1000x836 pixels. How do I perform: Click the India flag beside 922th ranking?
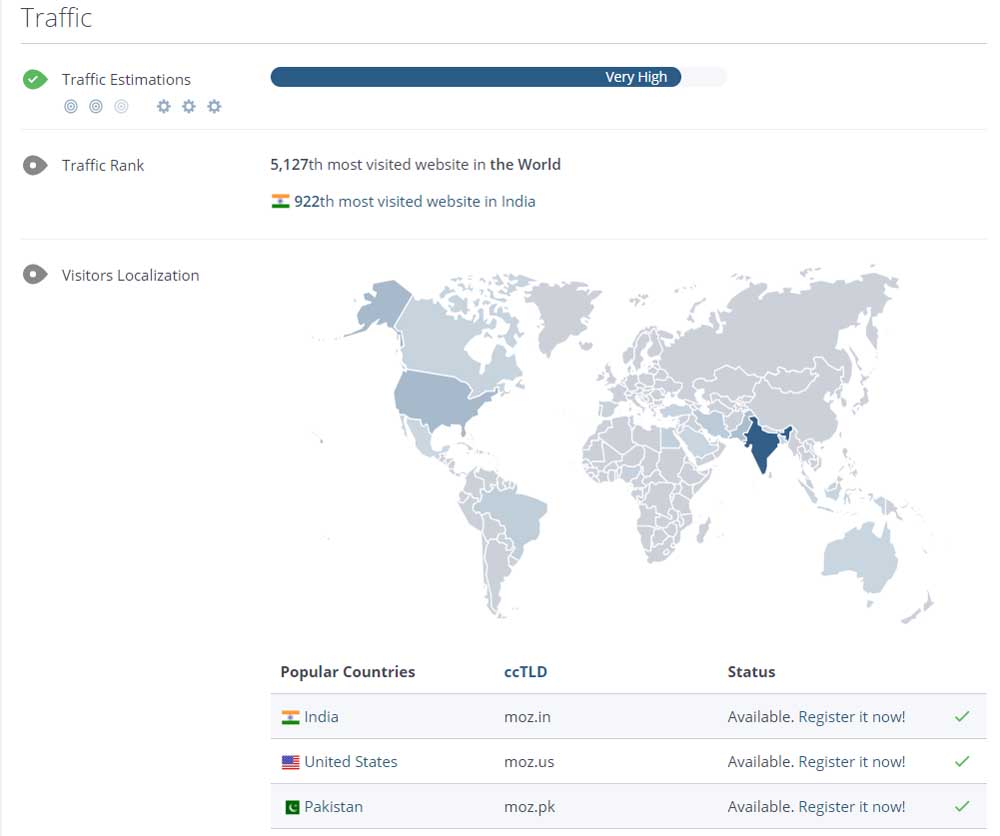[280, 202]
